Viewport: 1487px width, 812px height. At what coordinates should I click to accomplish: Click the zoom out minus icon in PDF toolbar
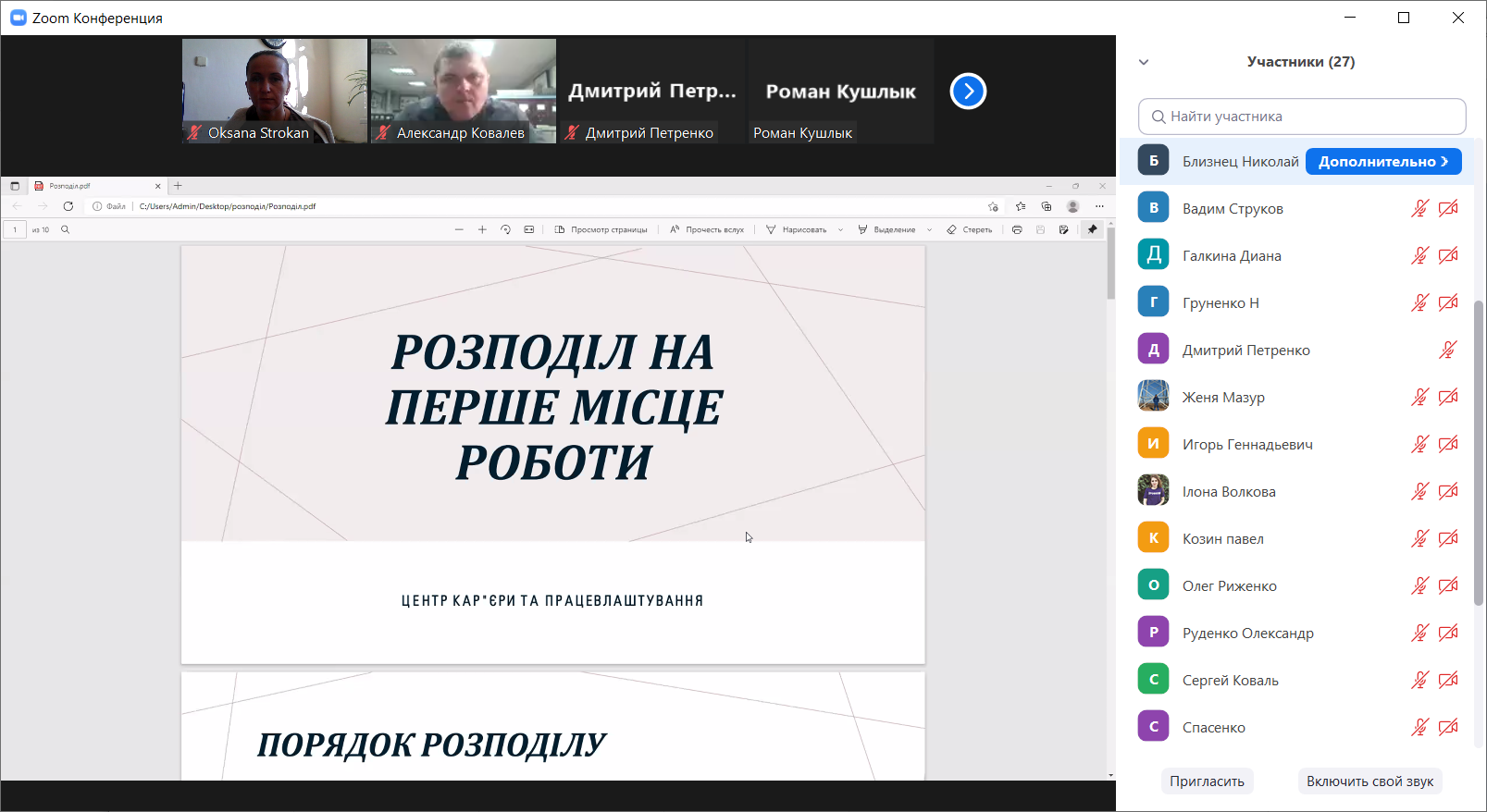(459, 229)
